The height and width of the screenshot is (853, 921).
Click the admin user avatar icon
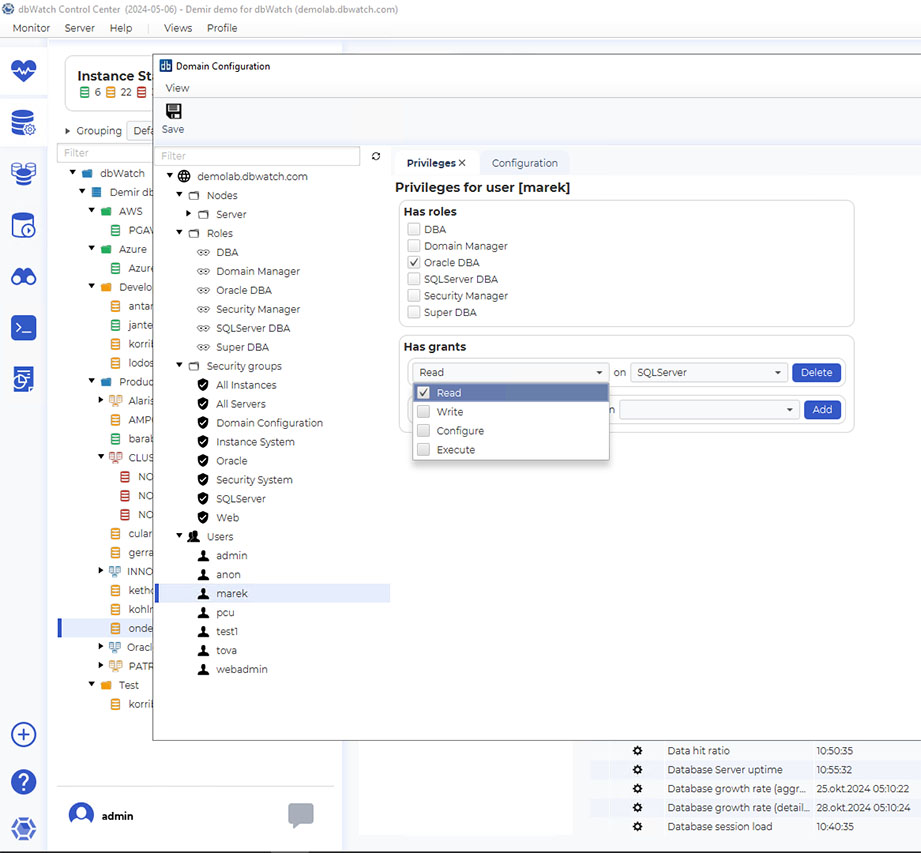click(81, 815)
